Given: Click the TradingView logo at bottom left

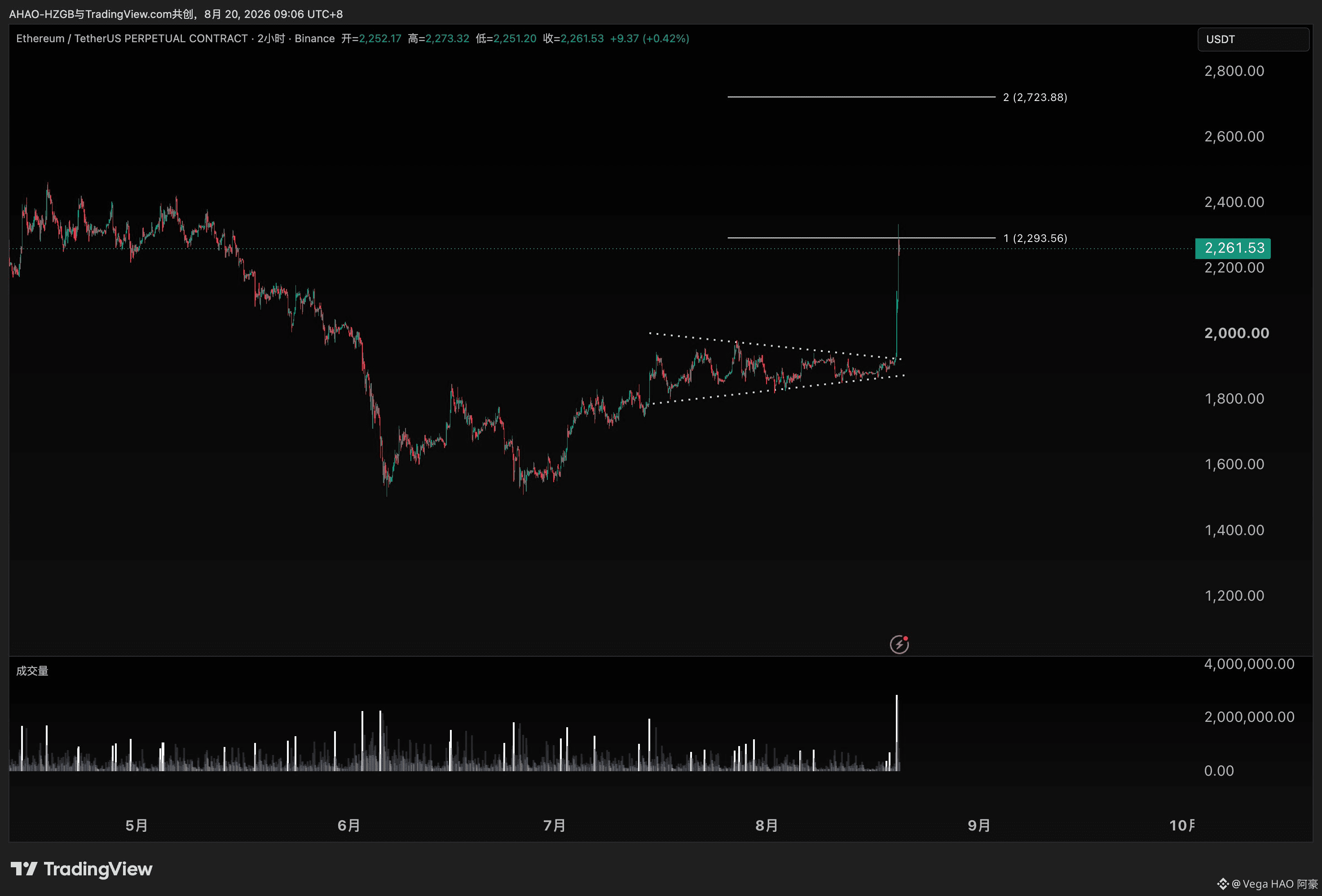Looking at the screenshot, I should 81,869.
